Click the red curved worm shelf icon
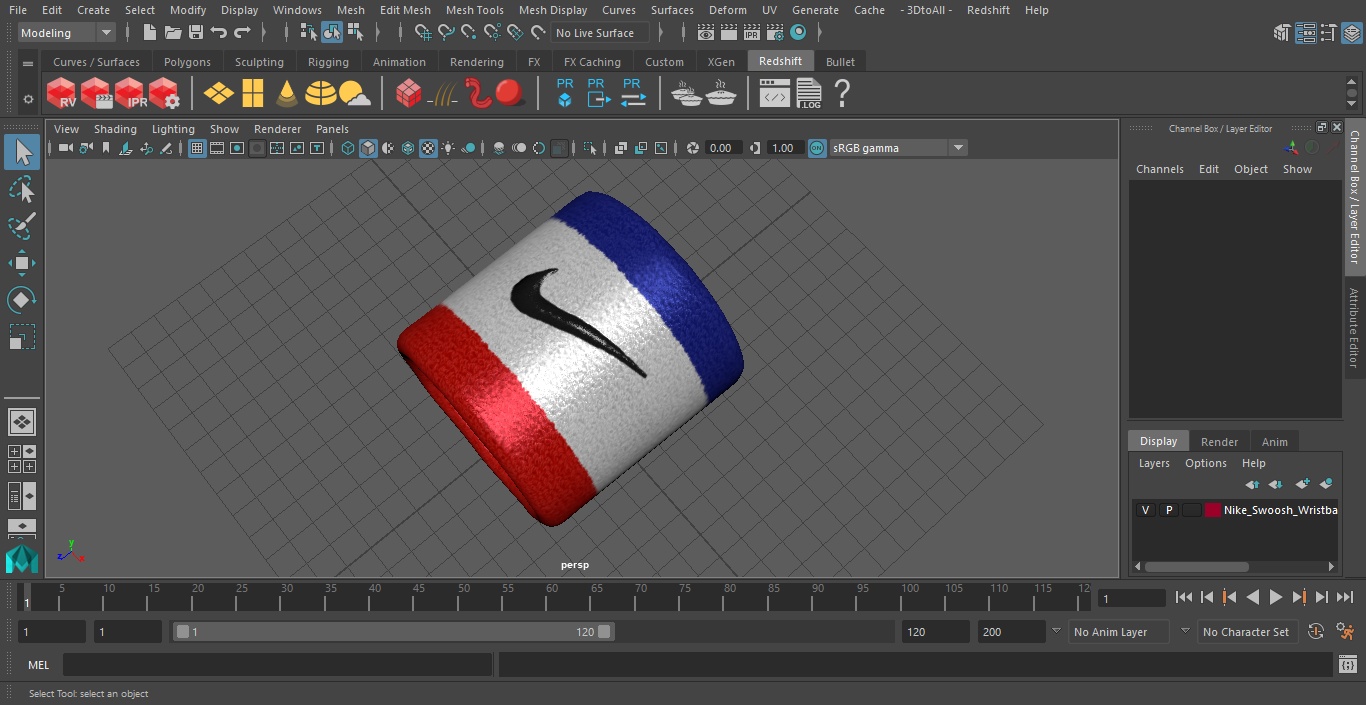Image resolution: width=1366 pixels, height=705 pixels. coord(478,94)
